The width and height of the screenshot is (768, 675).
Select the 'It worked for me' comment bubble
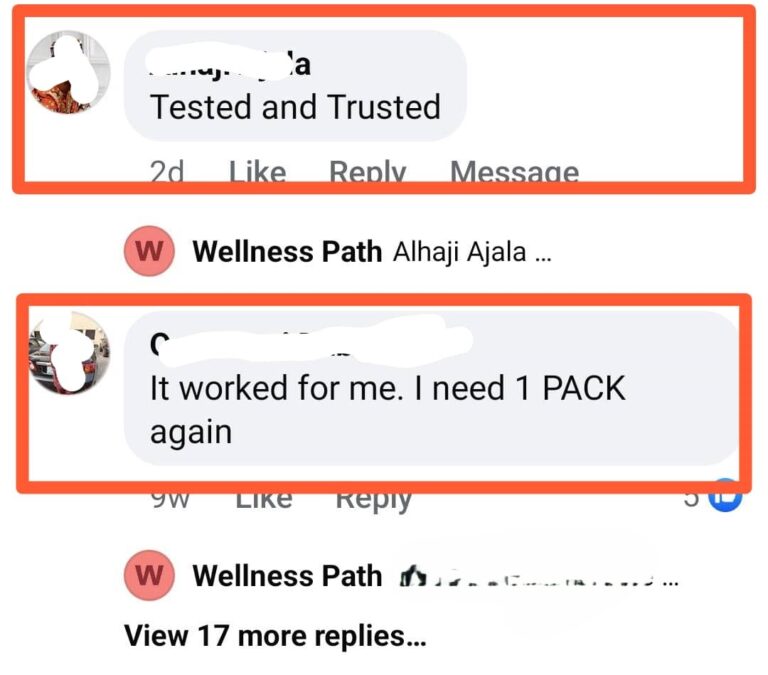pyautogui.click(x=431, y=388)
